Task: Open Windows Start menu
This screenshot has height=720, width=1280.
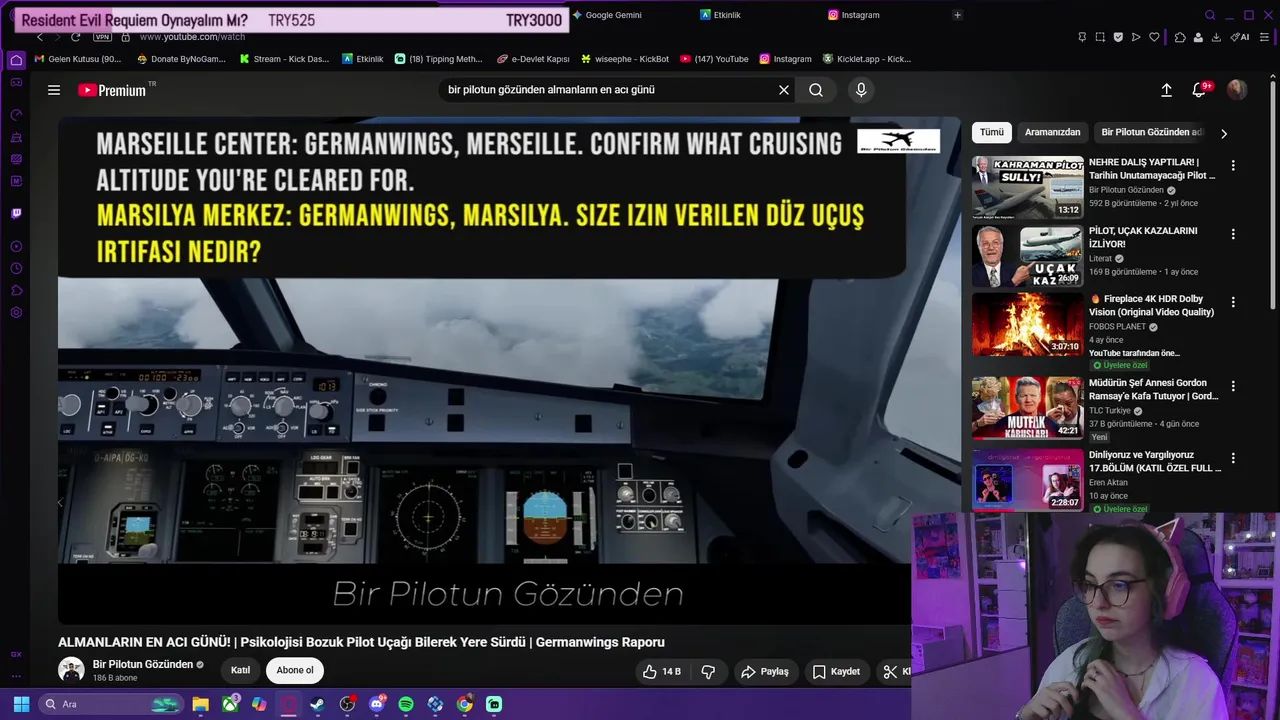Action: 21,704
